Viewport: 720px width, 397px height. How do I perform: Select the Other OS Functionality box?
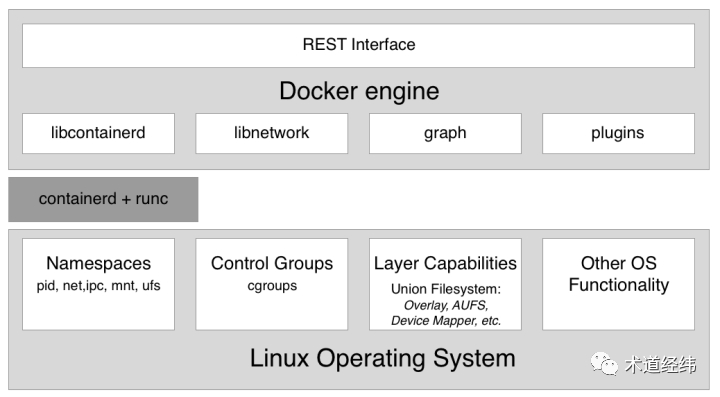618,284
